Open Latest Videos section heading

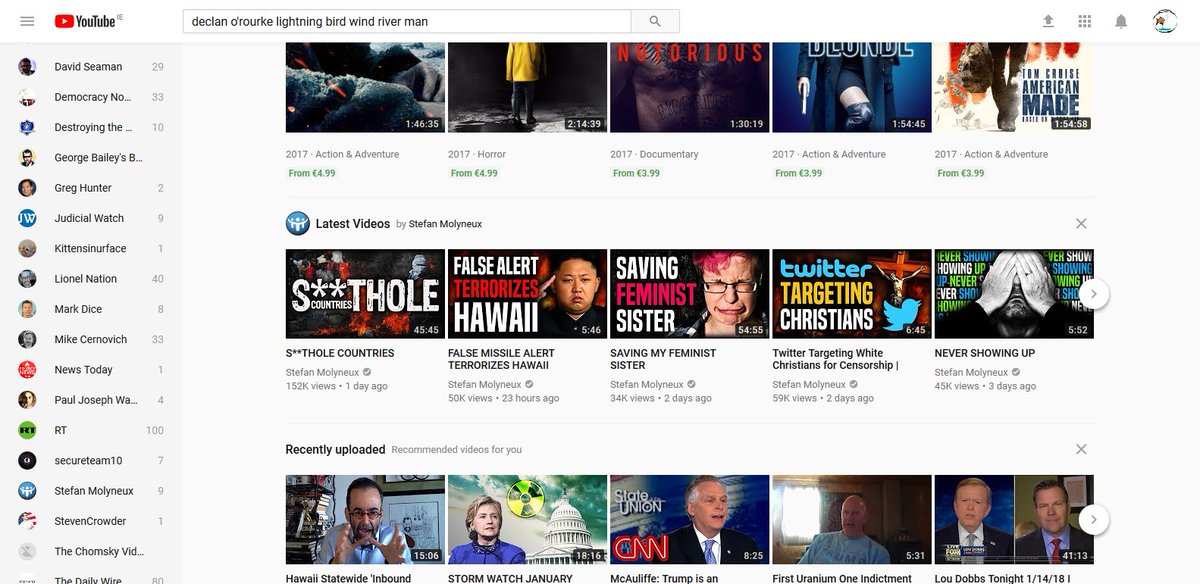tap(352, 224)
